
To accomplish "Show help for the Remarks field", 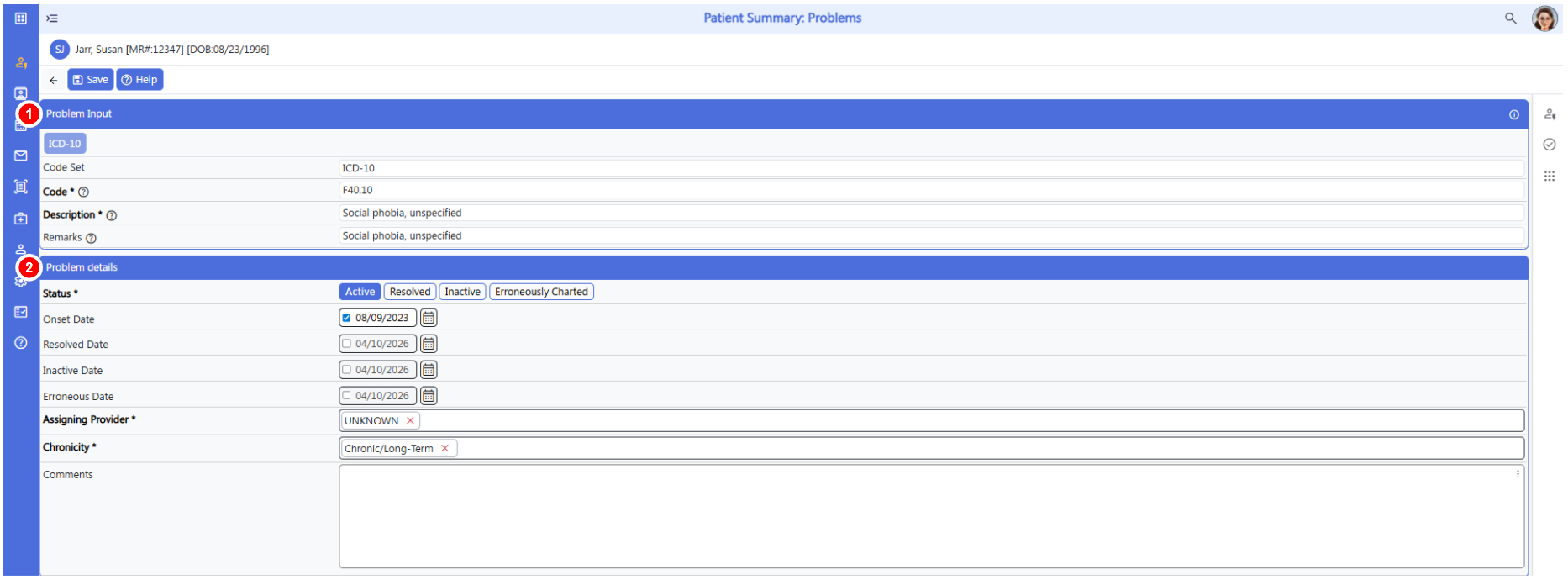I will coord(91,238).
